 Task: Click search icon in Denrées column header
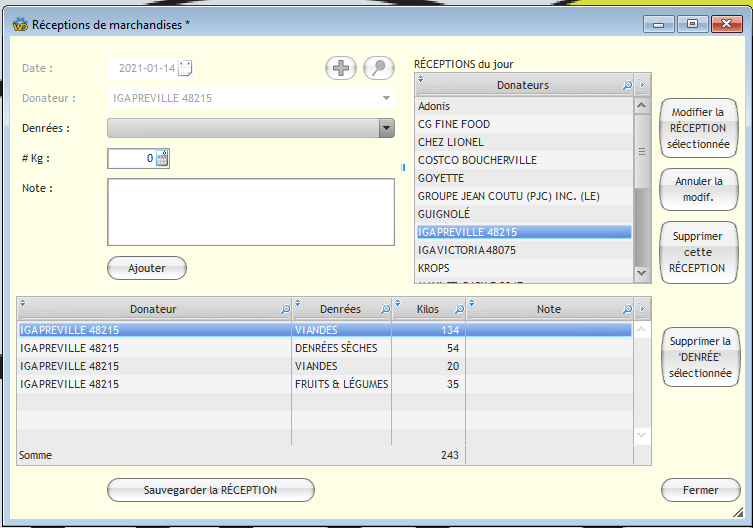pyautogui.click(x=384, y=310)
